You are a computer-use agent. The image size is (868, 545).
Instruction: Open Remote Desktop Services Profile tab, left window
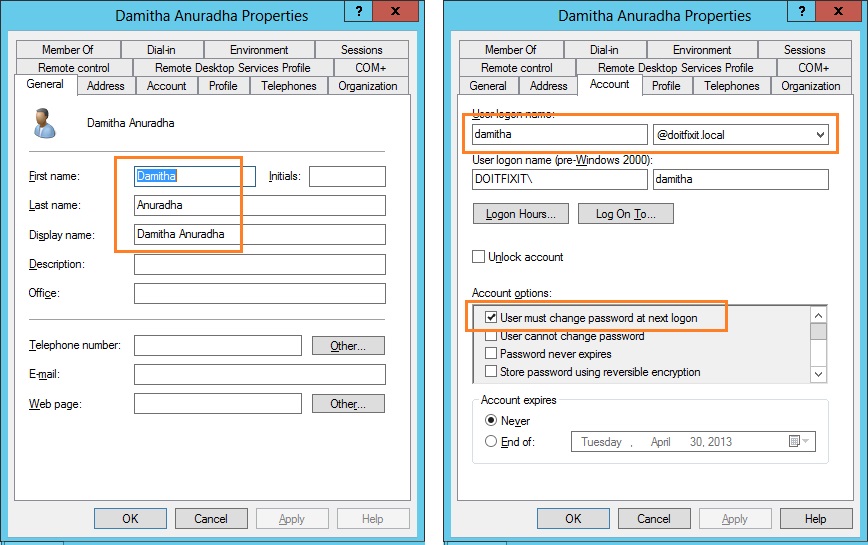[x=232, y=68]
